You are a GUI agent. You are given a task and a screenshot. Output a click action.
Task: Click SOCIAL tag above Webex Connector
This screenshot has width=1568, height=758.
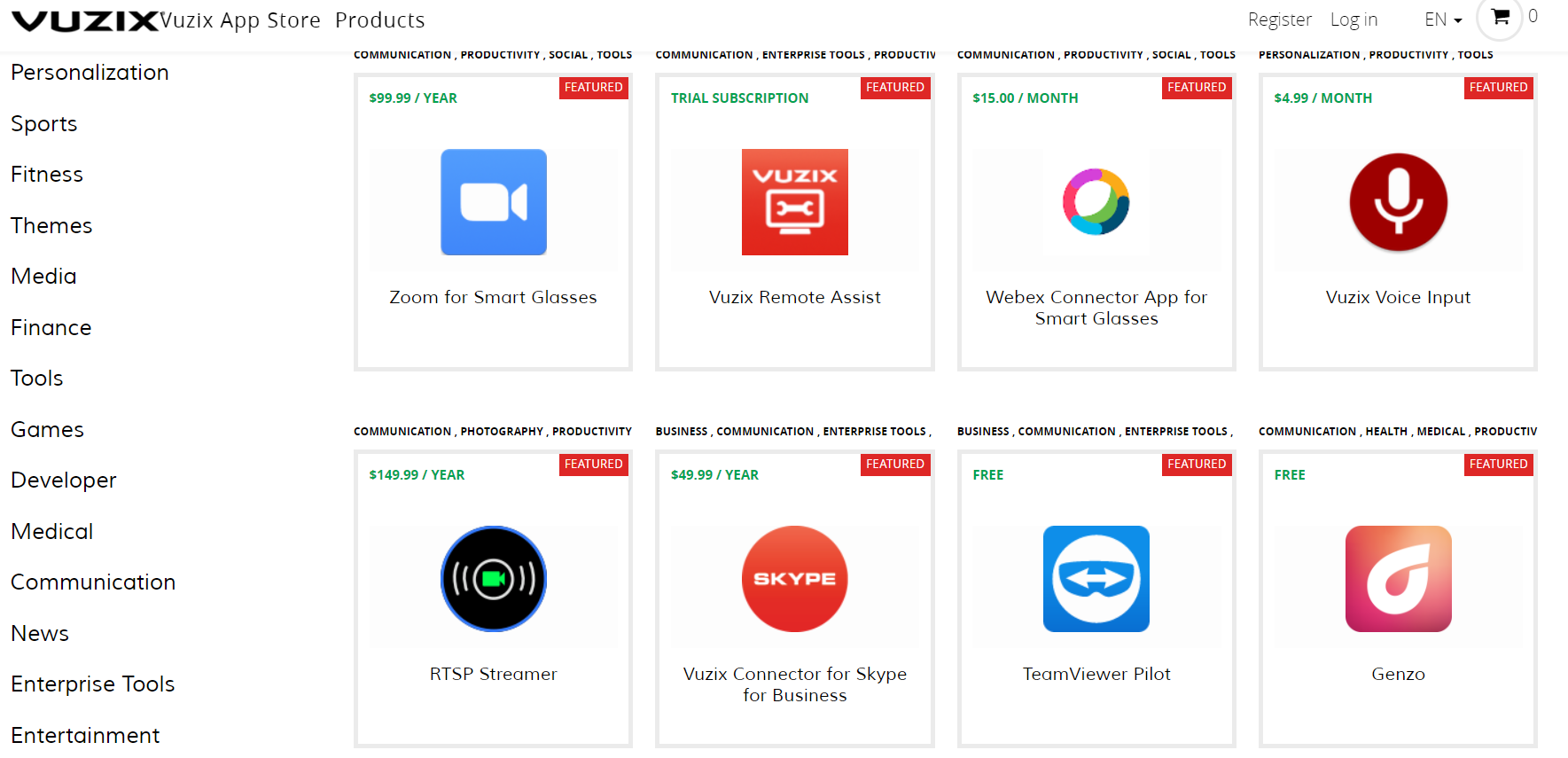1172,55
